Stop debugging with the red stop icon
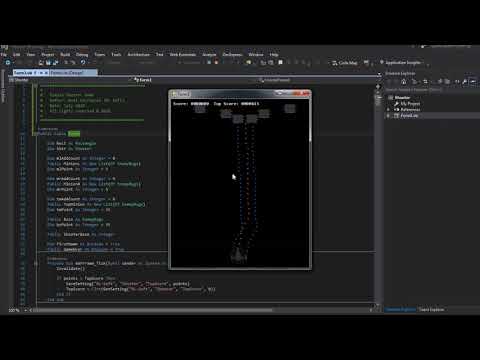Image resolution: width=480 pixels, height=360 pixels. (x=216, y=62)
